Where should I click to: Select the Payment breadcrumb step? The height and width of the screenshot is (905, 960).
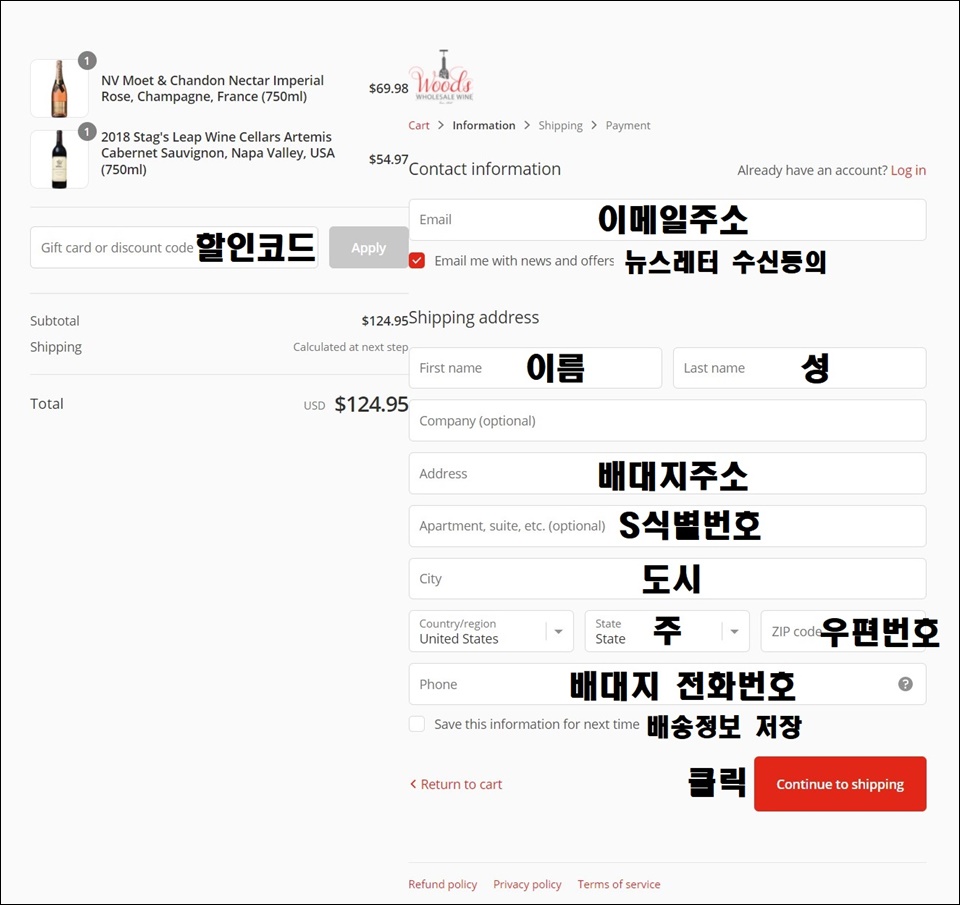click(628, 126)
